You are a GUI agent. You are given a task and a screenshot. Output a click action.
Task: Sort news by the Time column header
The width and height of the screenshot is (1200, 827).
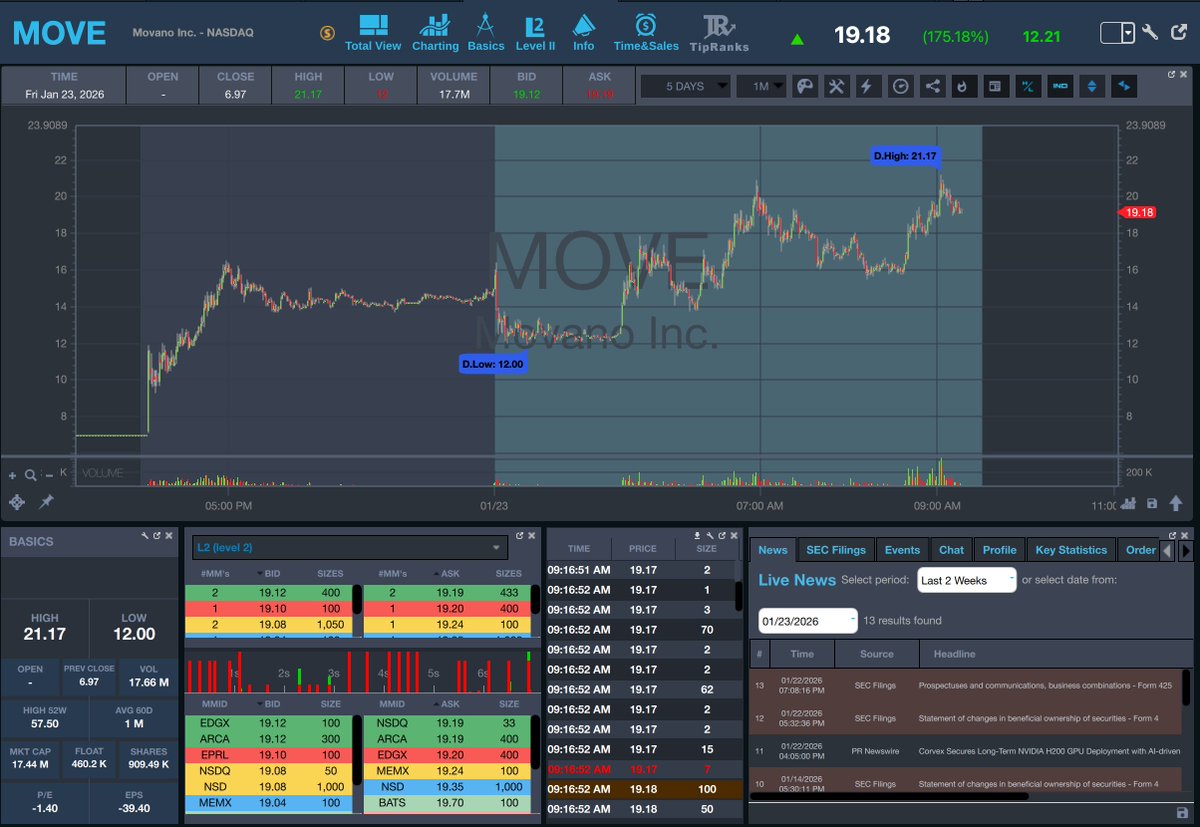802,654
